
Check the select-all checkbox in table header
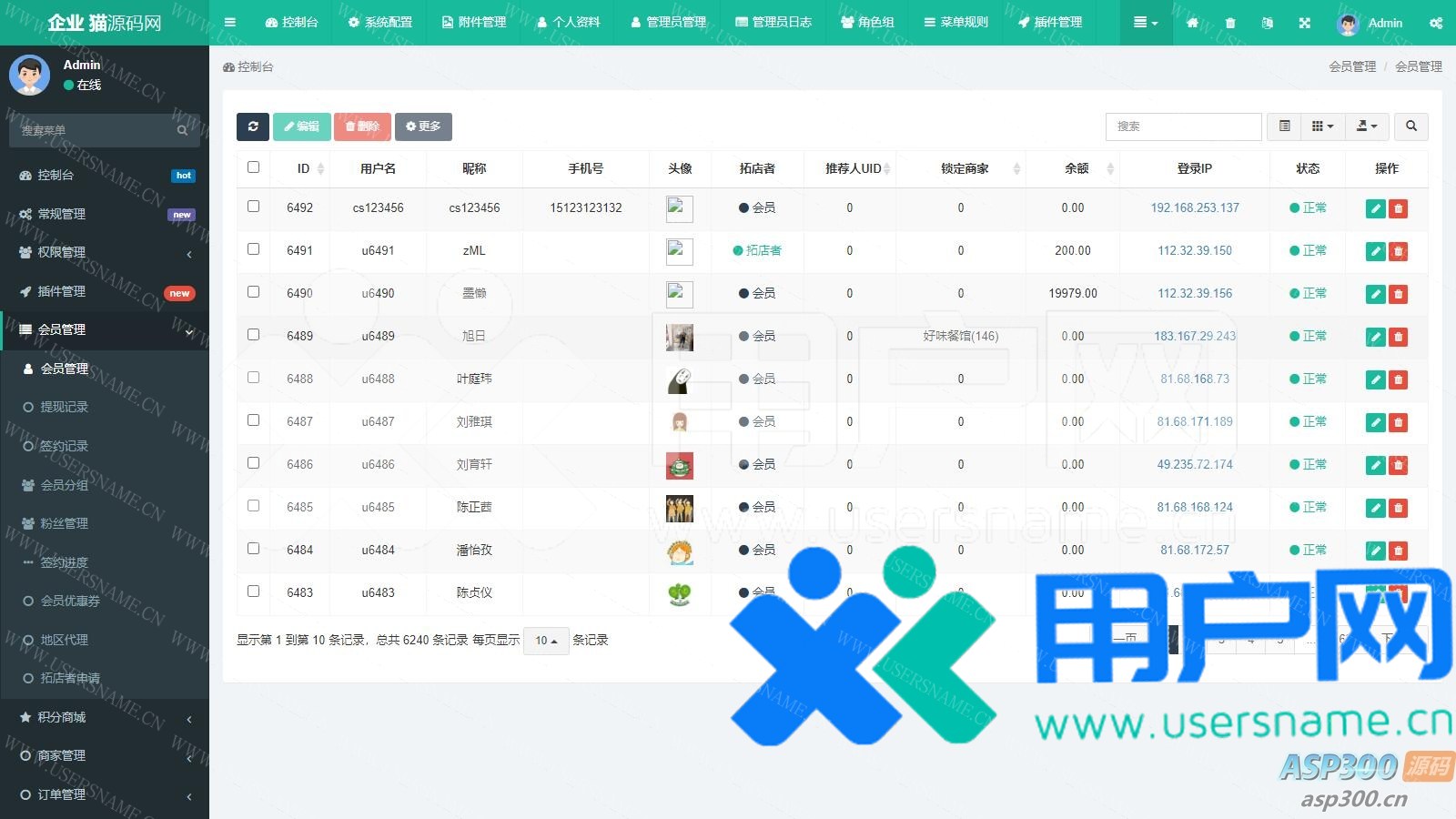(253, 167)
